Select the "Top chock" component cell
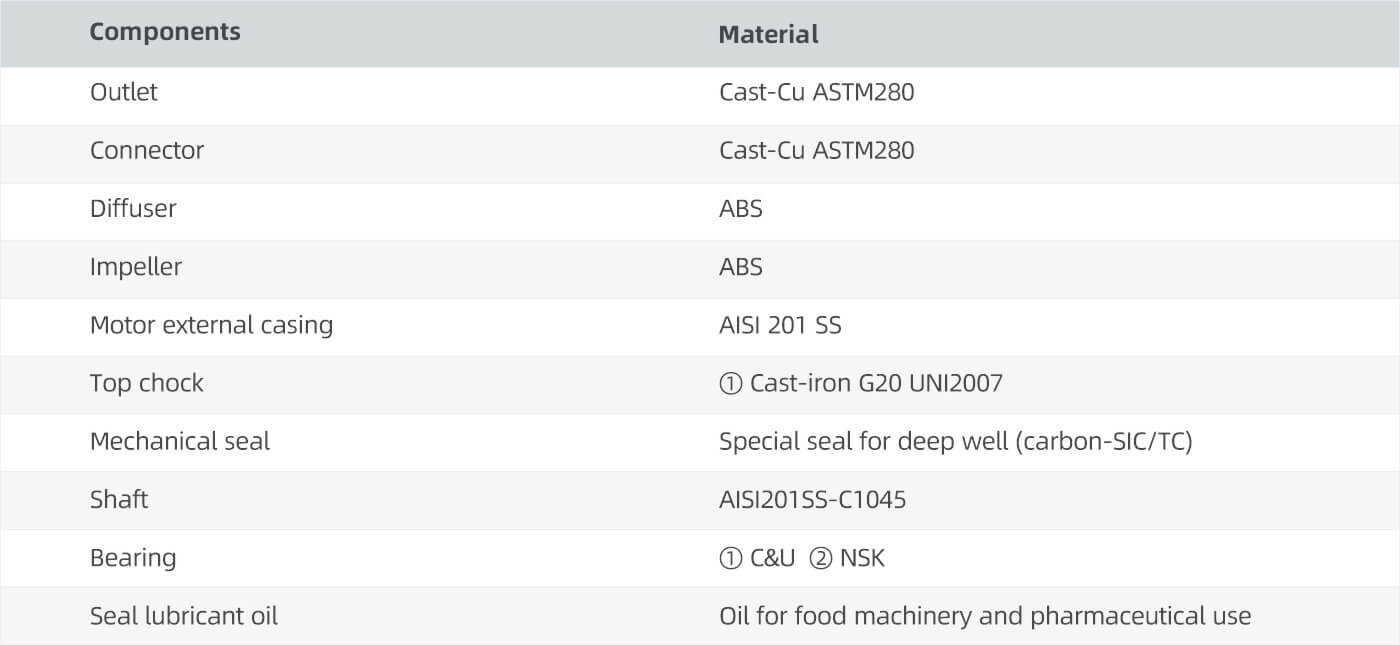This screenshot has height=645, width=1400. [x=146, y=383]
